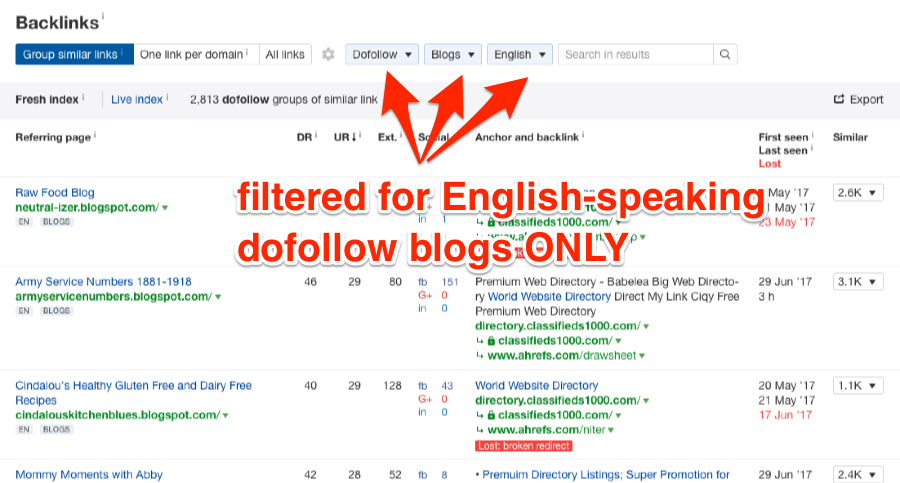This screenshot has width=900, height=483.
Task: Open the Blogs filter dropdown
Action: (452, 55)
